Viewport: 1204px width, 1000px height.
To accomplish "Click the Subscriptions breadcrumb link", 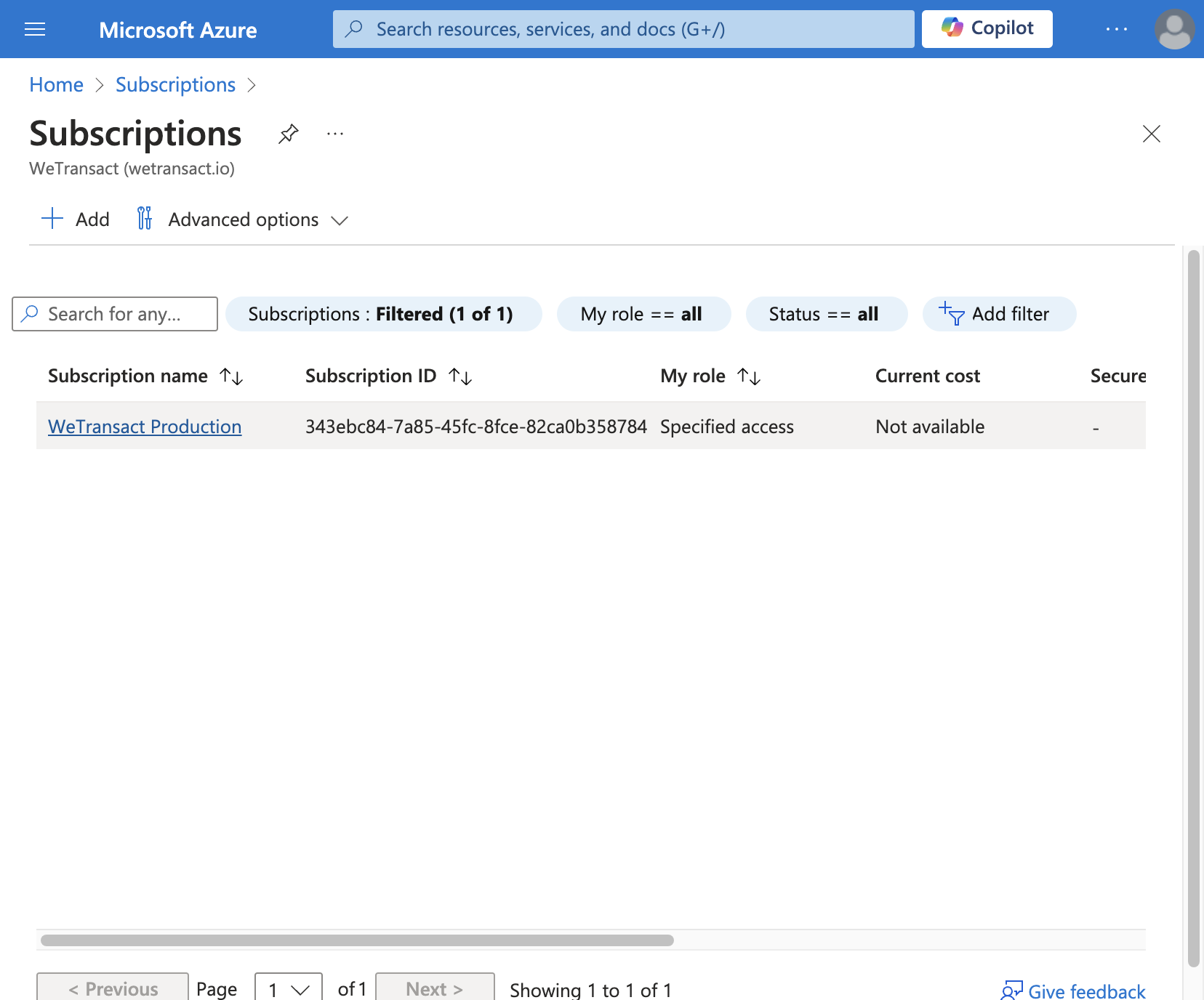I will pyautogui.click(x=175, y=85).
